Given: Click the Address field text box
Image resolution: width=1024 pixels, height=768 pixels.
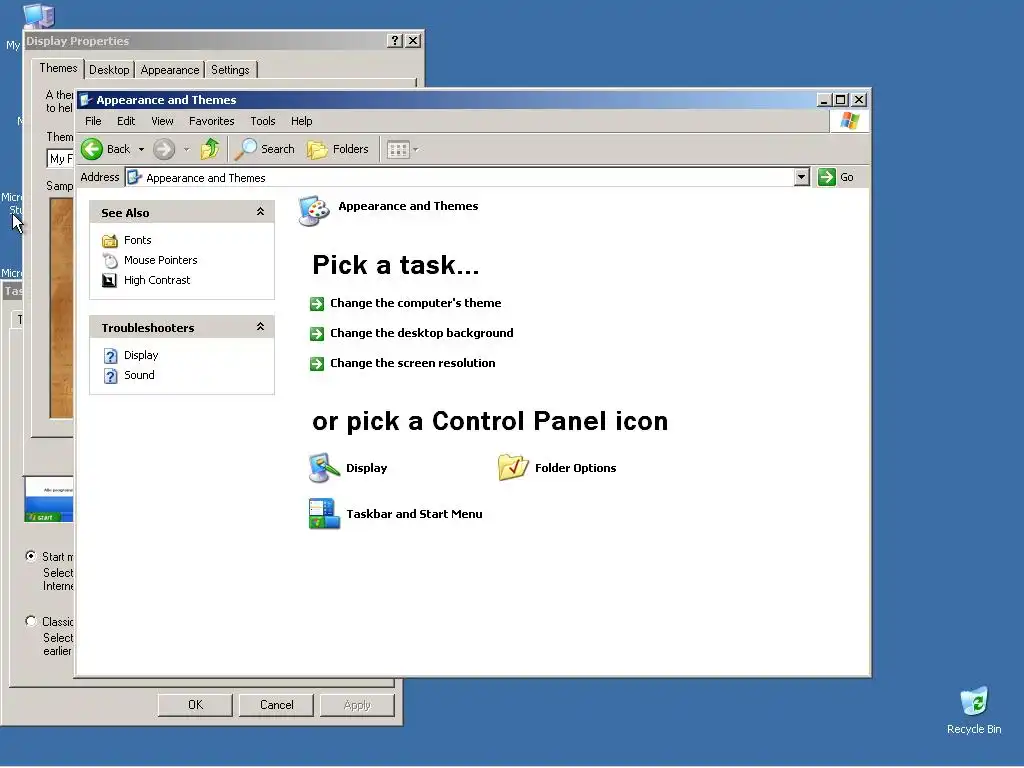Looking at the screenshot, I should (x=459, y=178).
